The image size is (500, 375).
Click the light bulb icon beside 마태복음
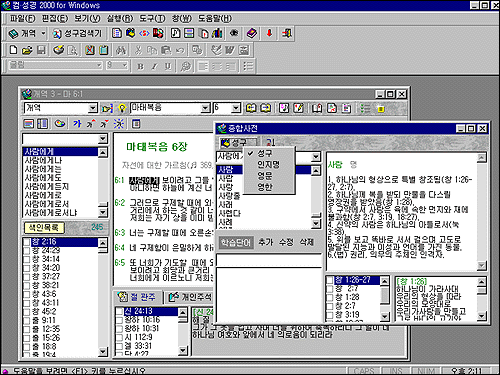[122, 108]
